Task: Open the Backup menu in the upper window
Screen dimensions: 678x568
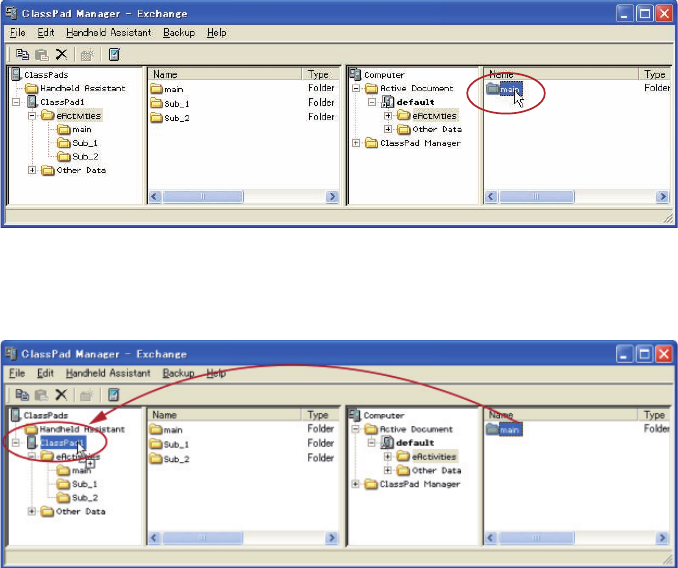Action: click(179, 33)
